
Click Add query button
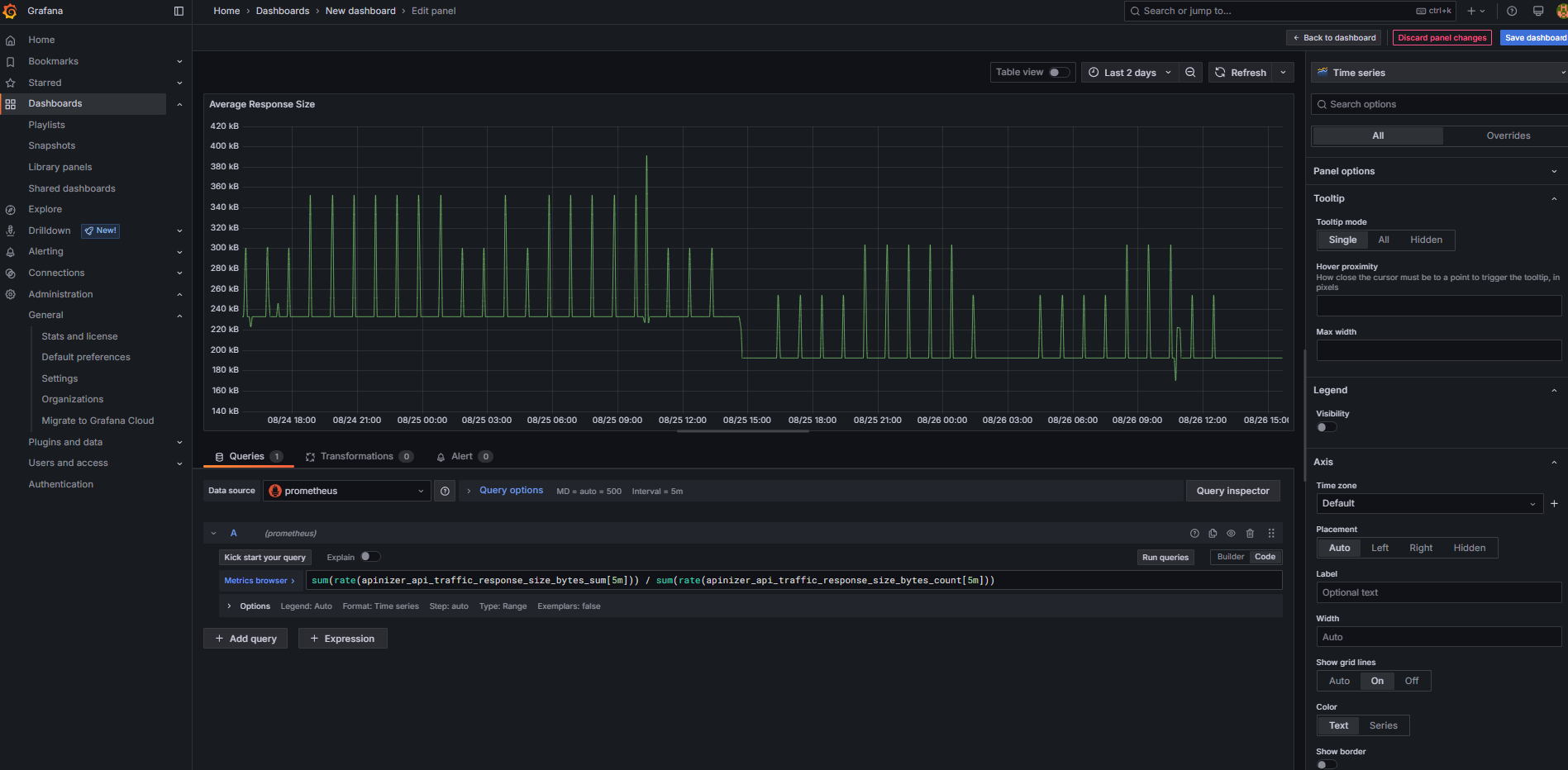point(245,639)
